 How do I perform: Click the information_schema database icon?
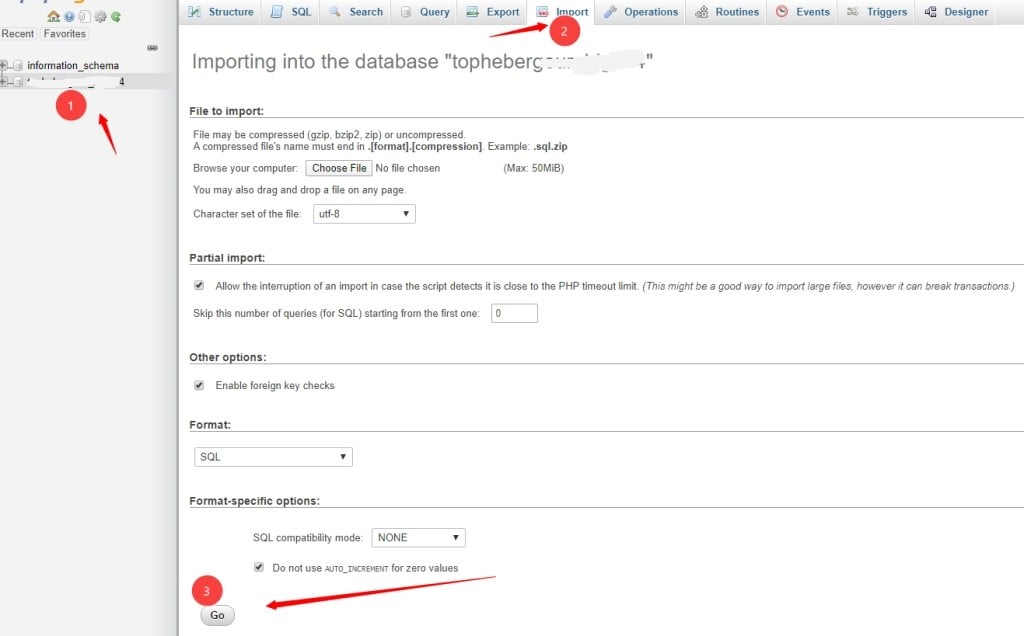pyautogui.click(x=18, y=65)
